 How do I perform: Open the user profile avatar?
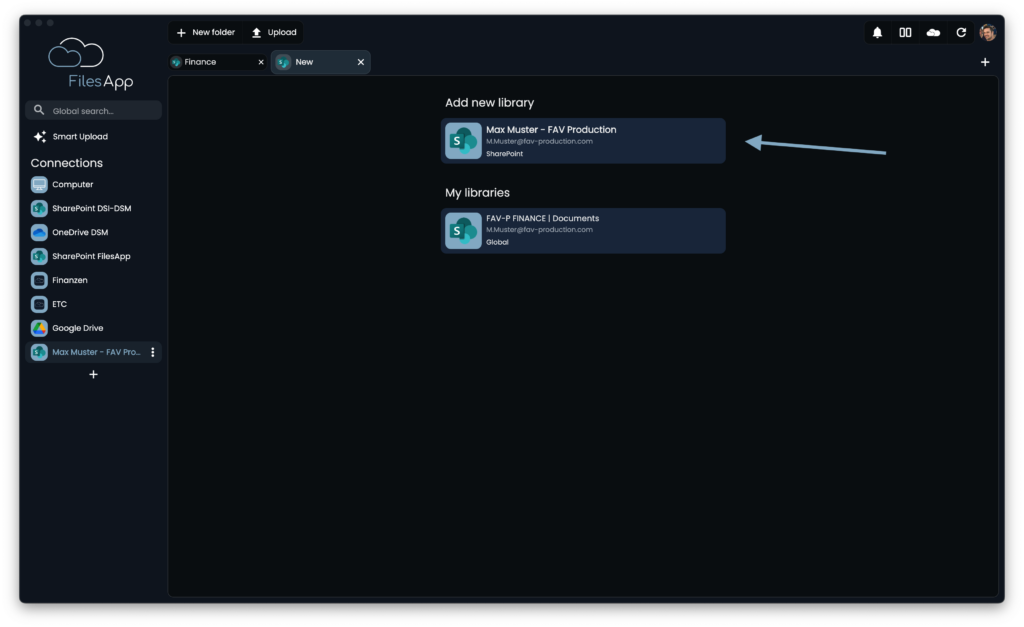[987, 33]
